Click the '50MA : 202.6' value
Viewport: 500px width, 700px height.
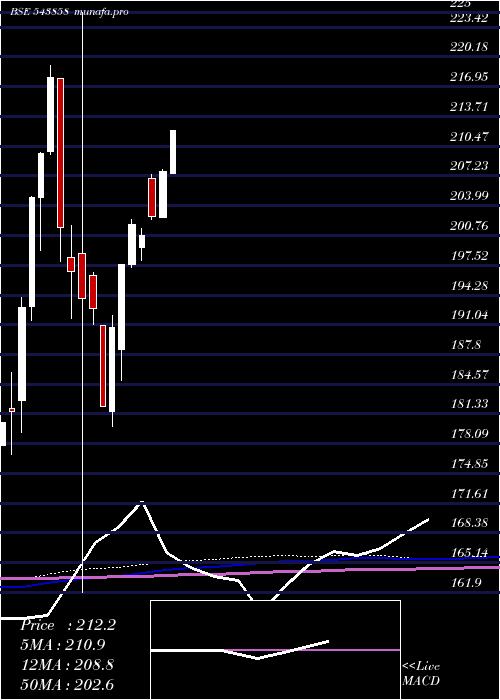click(x=67, y=684)
